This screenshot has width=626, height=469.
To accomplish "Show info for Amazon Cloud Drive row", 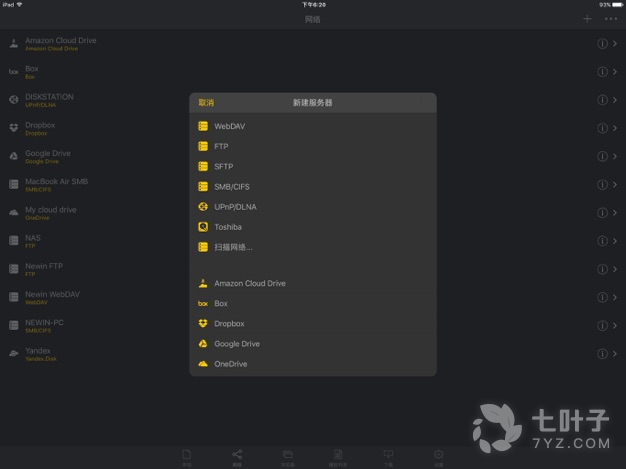I will click(602, 44).
